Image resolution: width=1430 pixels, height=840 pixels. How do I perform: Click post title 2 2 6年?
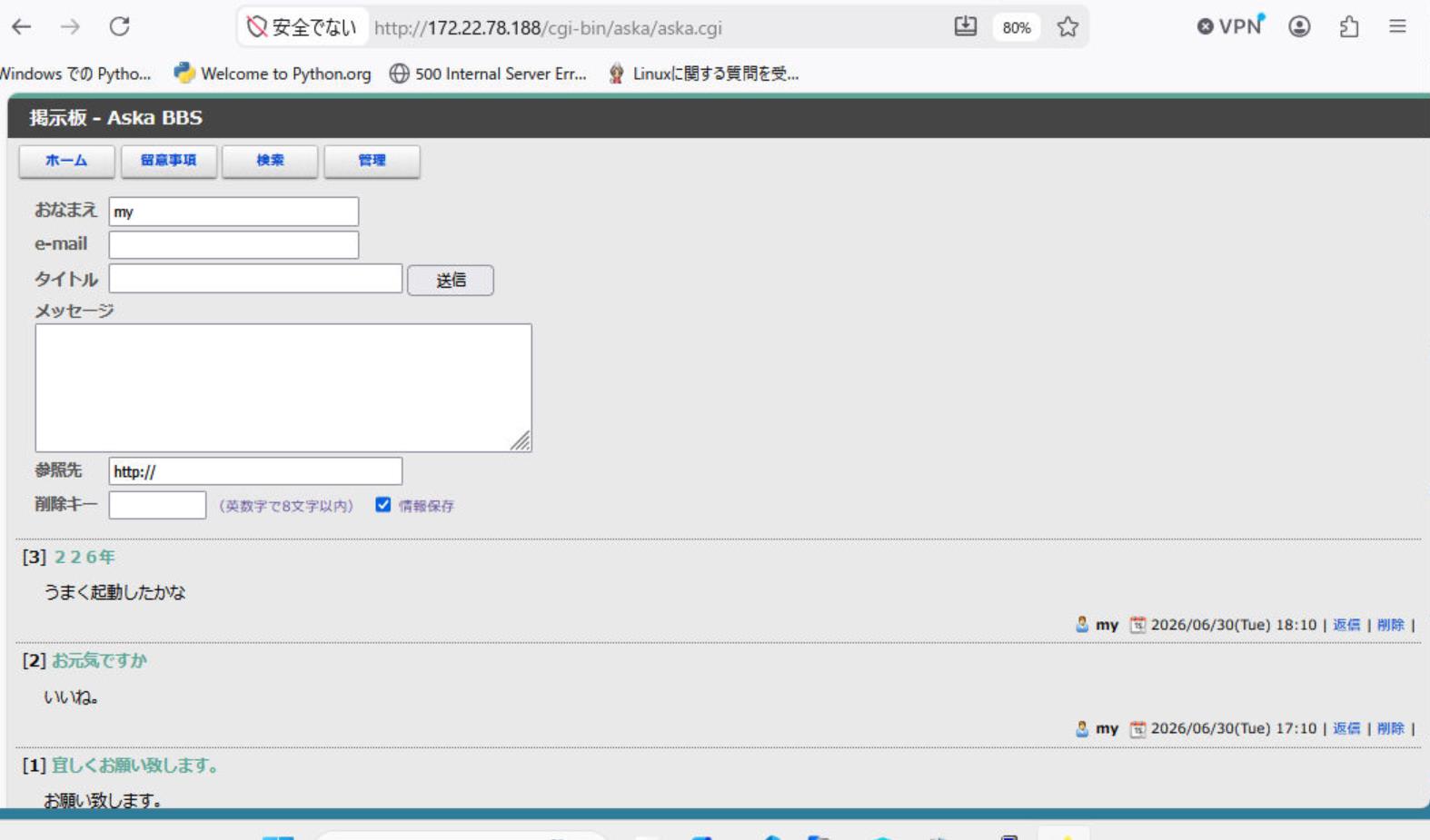(84, 557)
